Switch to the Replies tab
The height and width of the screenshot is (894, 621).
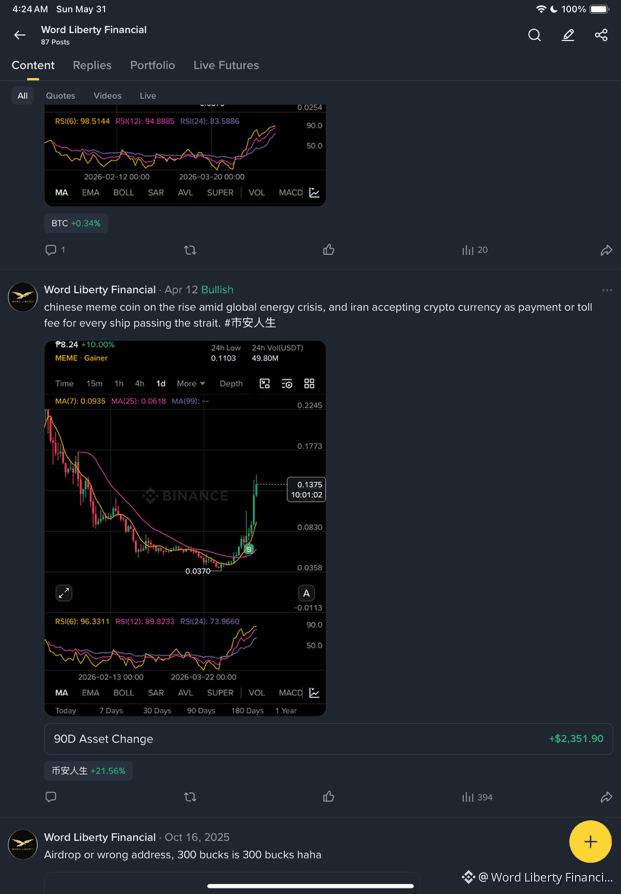[x=92, y=65]
